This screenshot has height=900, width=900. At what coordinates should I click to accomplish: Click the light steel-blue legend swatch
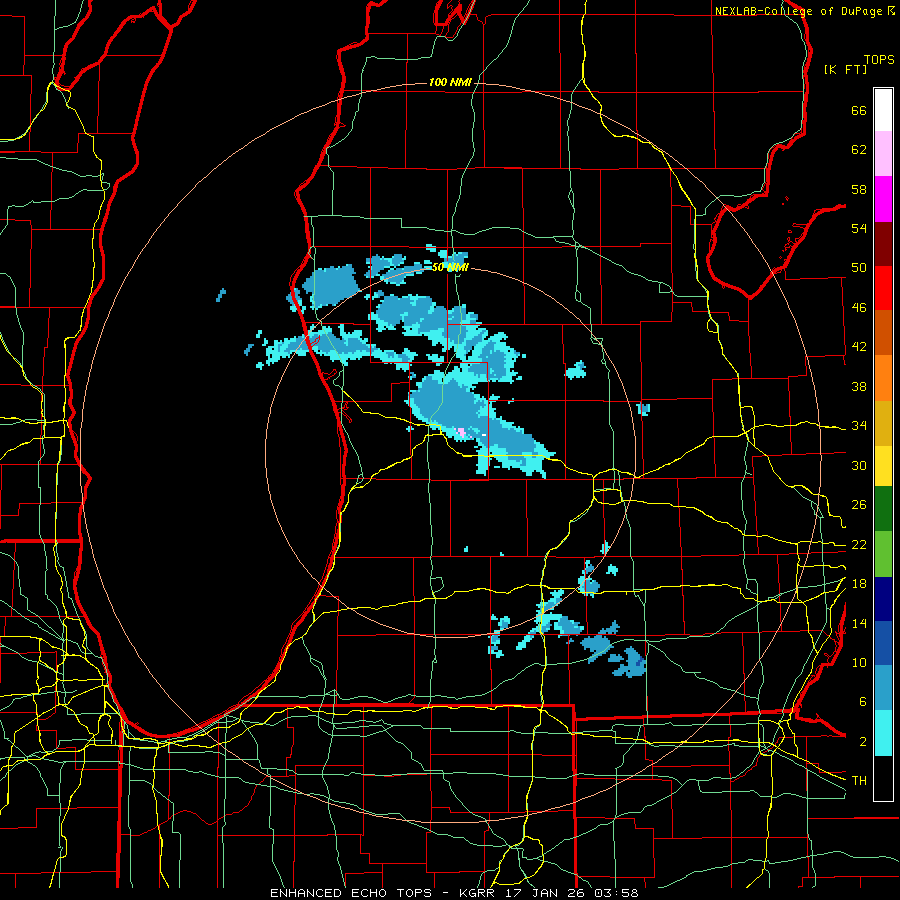[883, 688]
